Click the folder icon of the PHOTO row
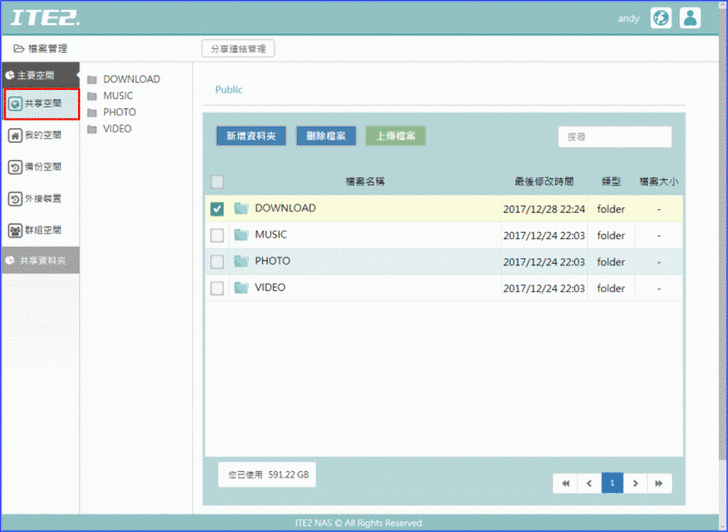The width and height of the screenshot is (728, 532). point(241,261)
